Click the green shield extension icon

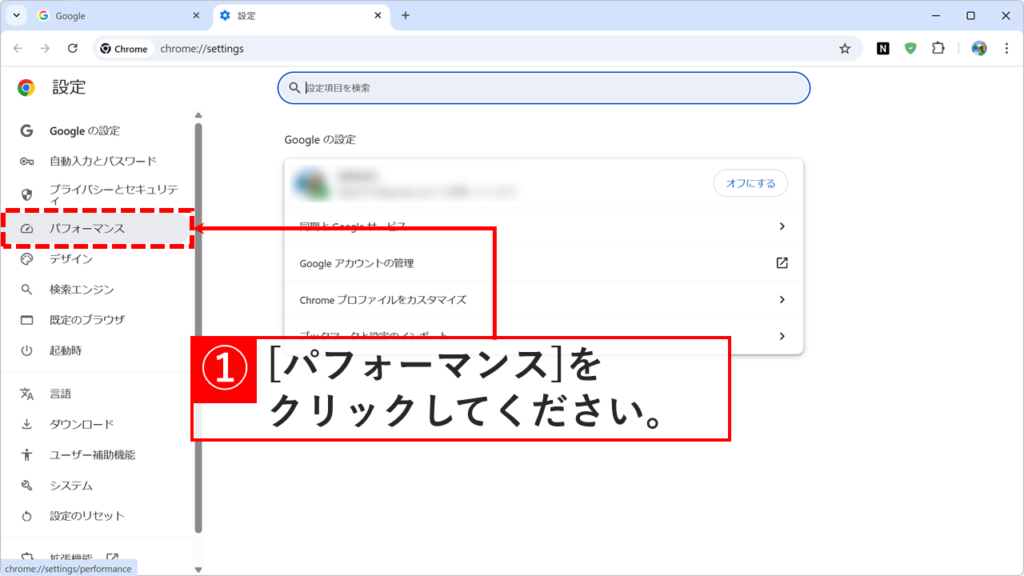coord(912,47)
